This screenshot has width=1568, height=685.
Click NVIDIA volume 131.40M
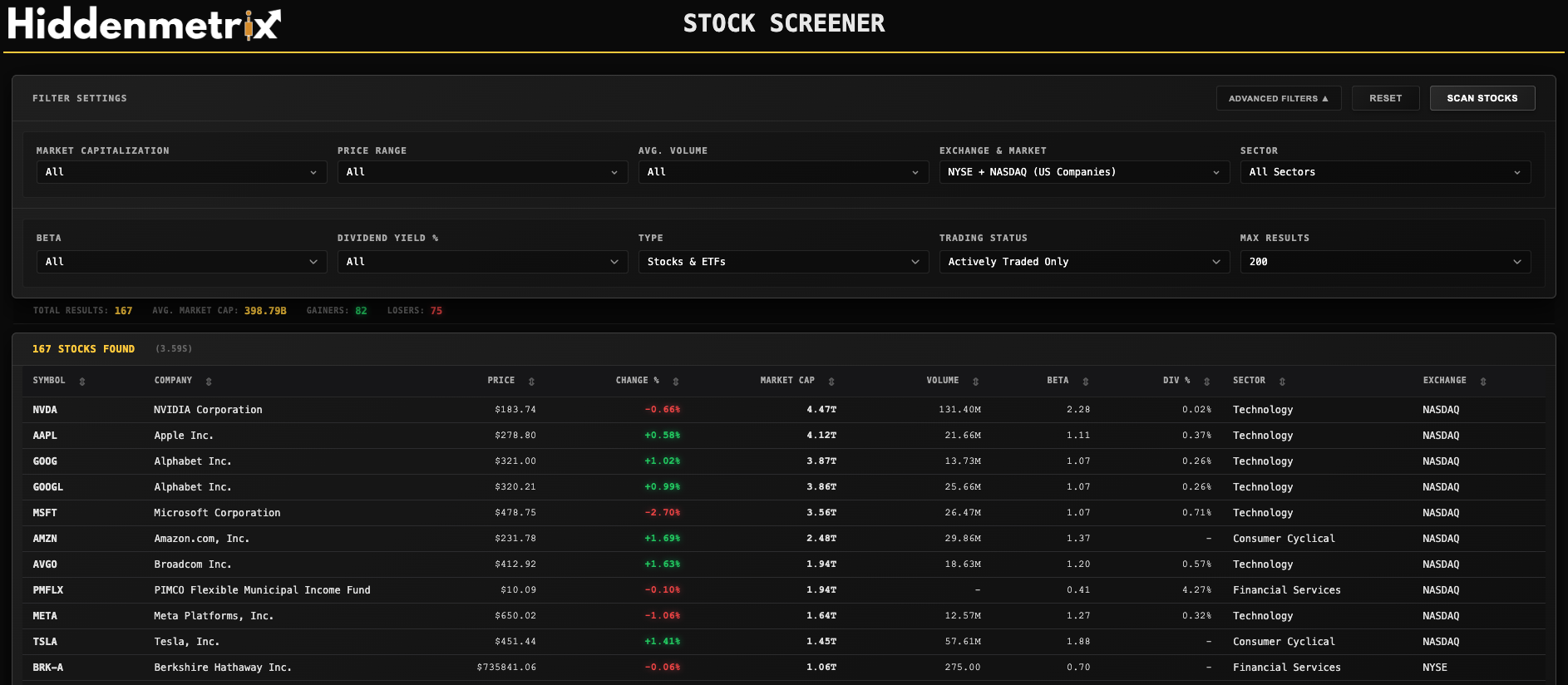pyautogui.click(x=960, y=410)
